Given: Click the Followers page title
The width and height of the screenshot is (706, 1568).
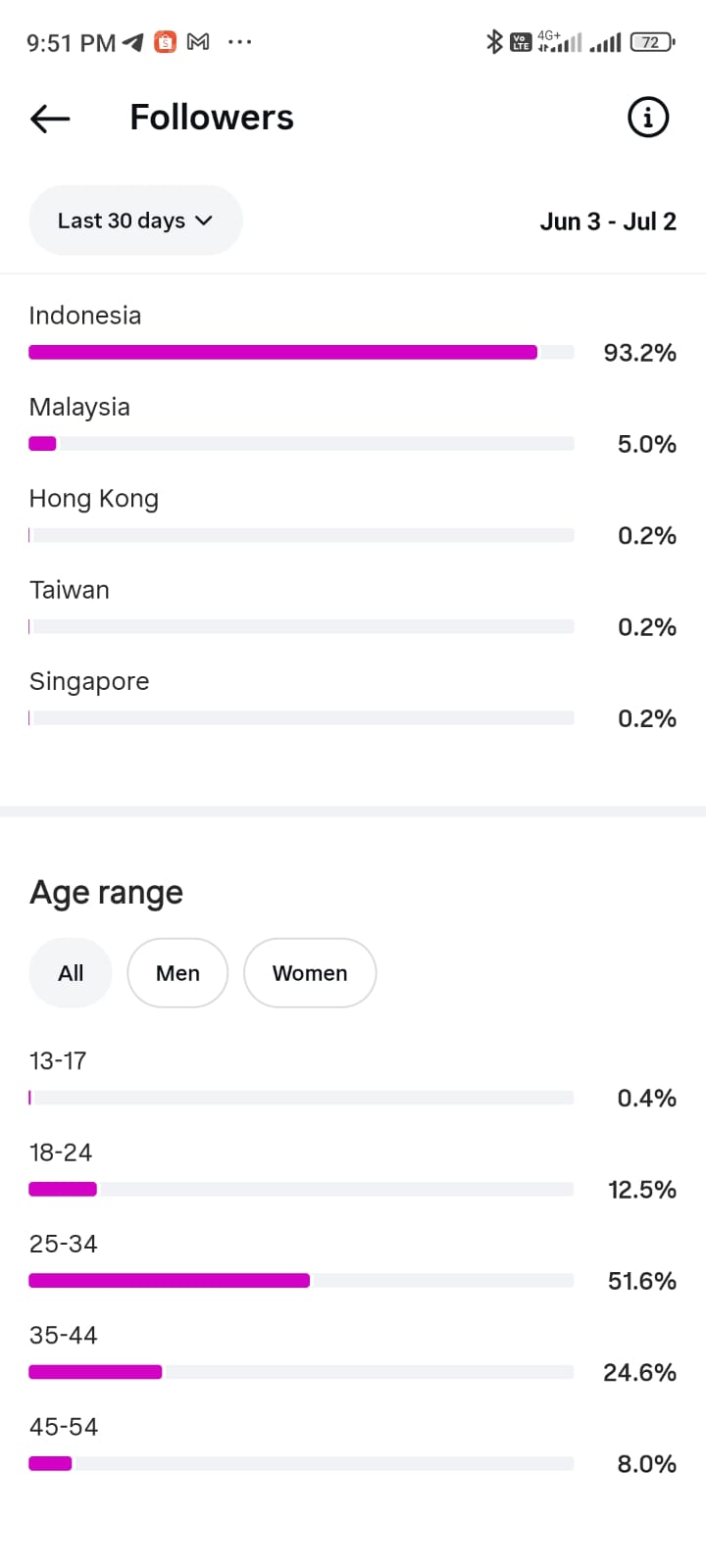Looking at the screenshot, I should coord(212,118).
